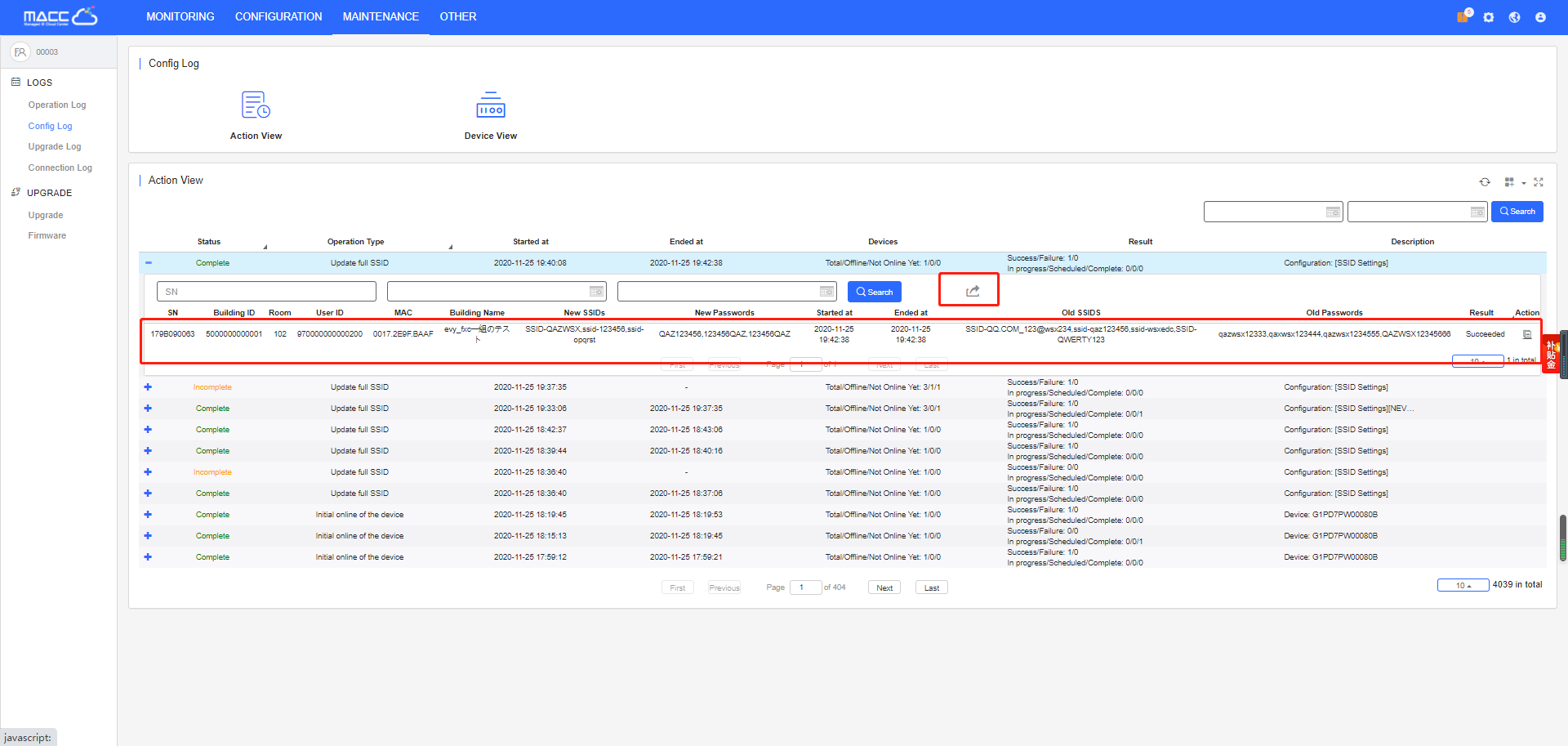Screen dimensions: 1568x746
Task: Open the CONFIGURATION menu
Action: click(278, 16)
